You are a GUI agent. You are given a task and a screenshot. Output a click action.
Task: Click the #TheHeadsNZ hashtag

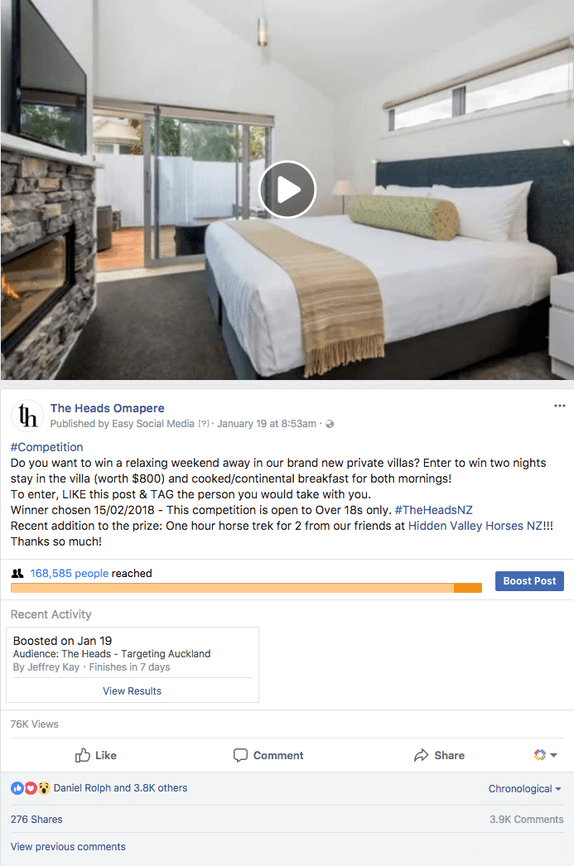click(434, 510)
